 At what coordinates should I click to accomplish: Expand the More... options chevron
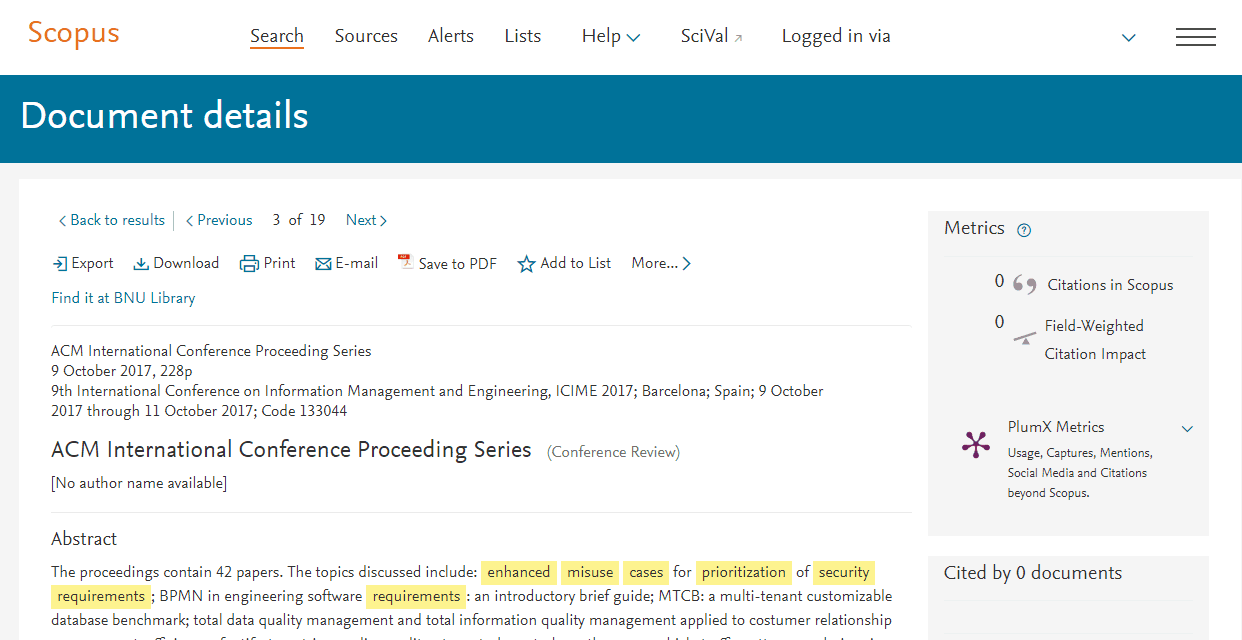click(x=687, y=264)
